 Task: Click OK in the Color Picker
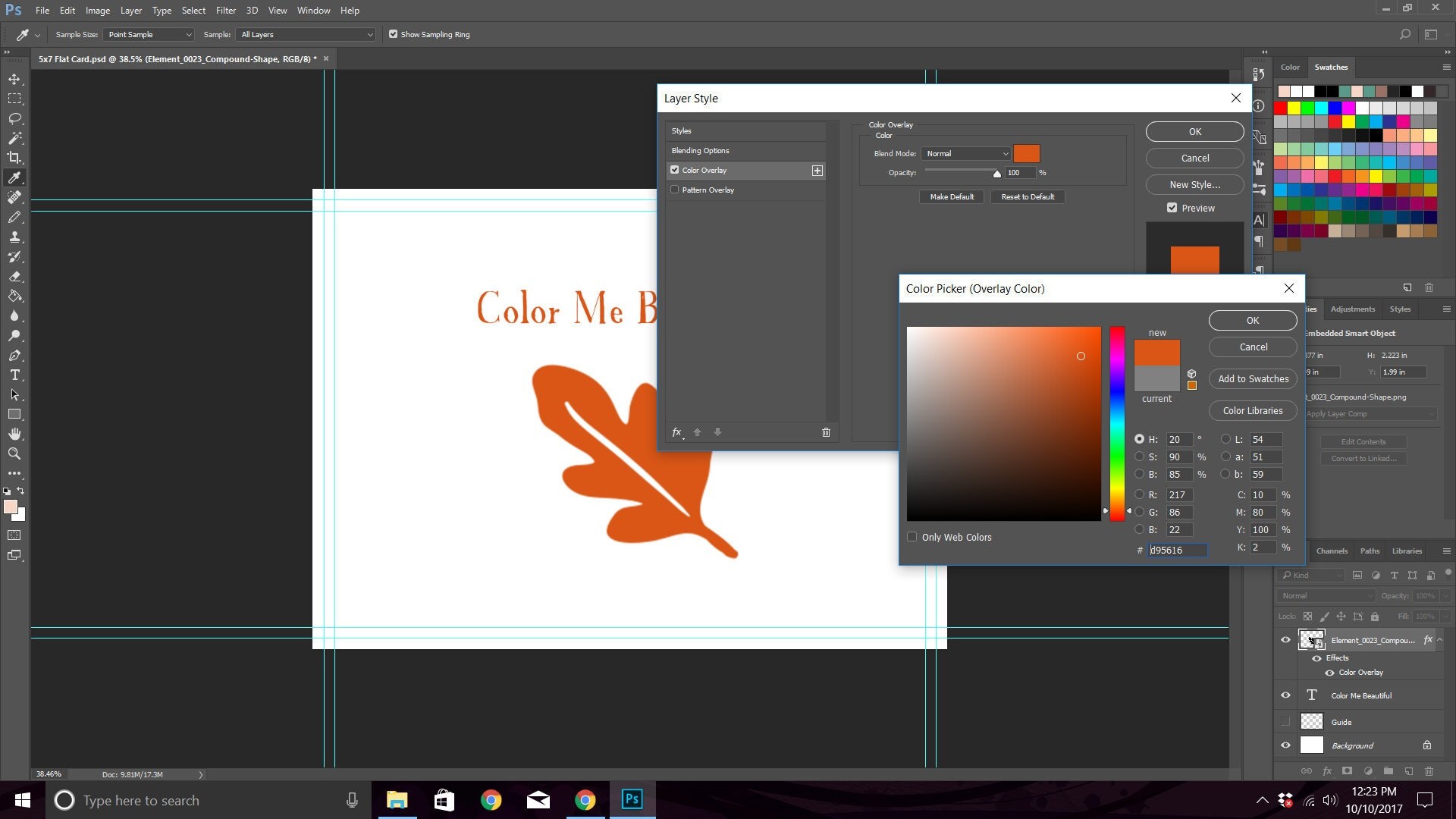[1253, 321]
